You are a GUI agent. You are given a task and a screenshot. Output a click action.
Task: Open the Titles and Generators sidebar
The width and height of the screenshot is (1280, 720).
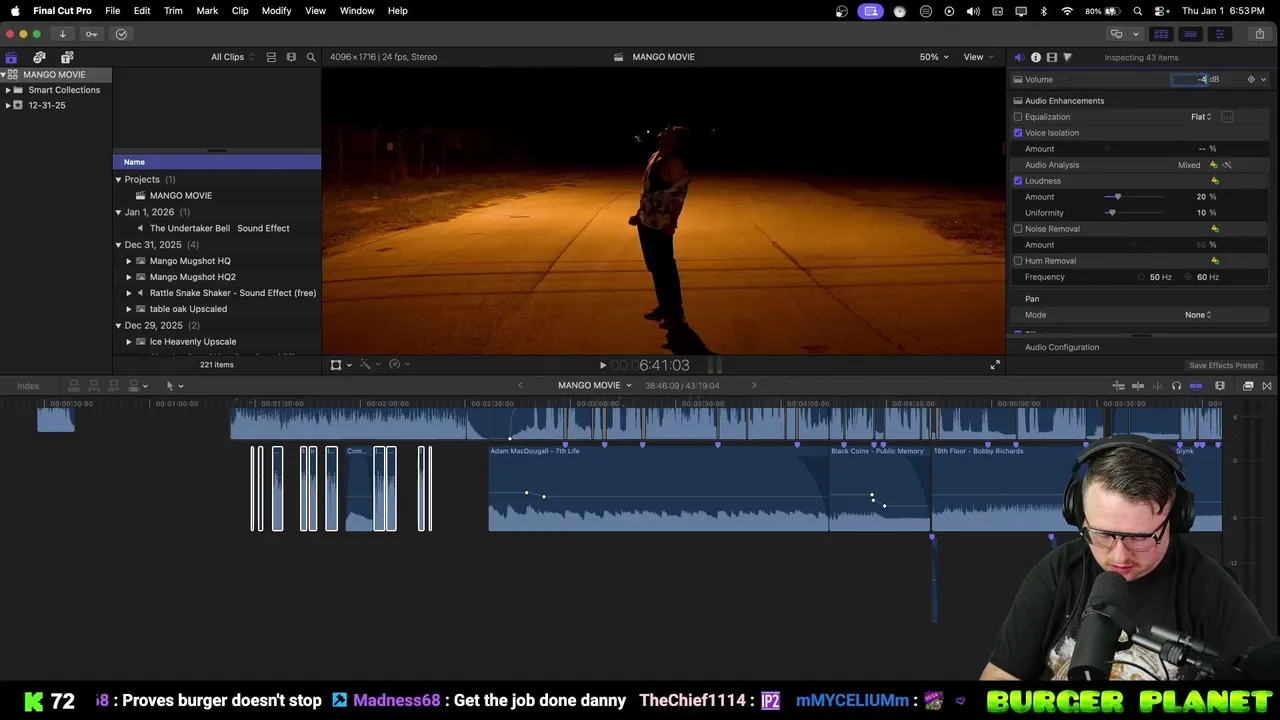tap(67, 57)
